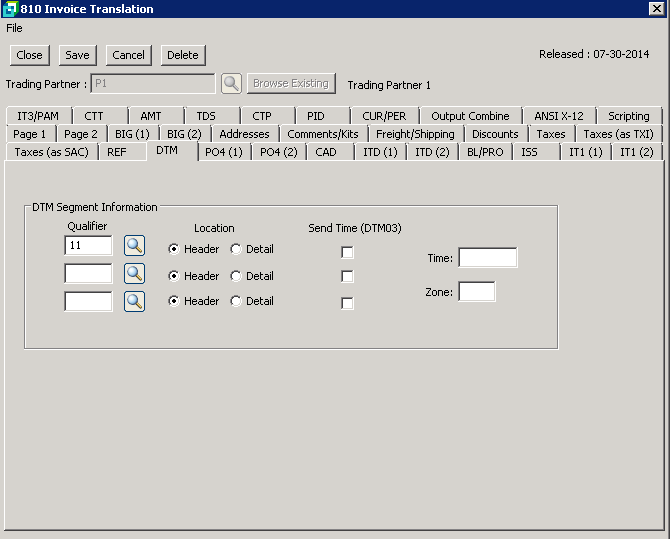Click the Cancel button

[128, 55]
